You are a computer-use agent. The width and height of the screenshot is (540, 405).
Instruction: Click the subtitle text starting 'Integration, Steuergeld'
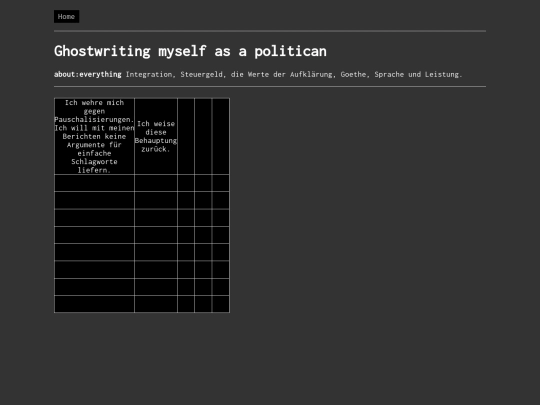[x=294, y=74]
